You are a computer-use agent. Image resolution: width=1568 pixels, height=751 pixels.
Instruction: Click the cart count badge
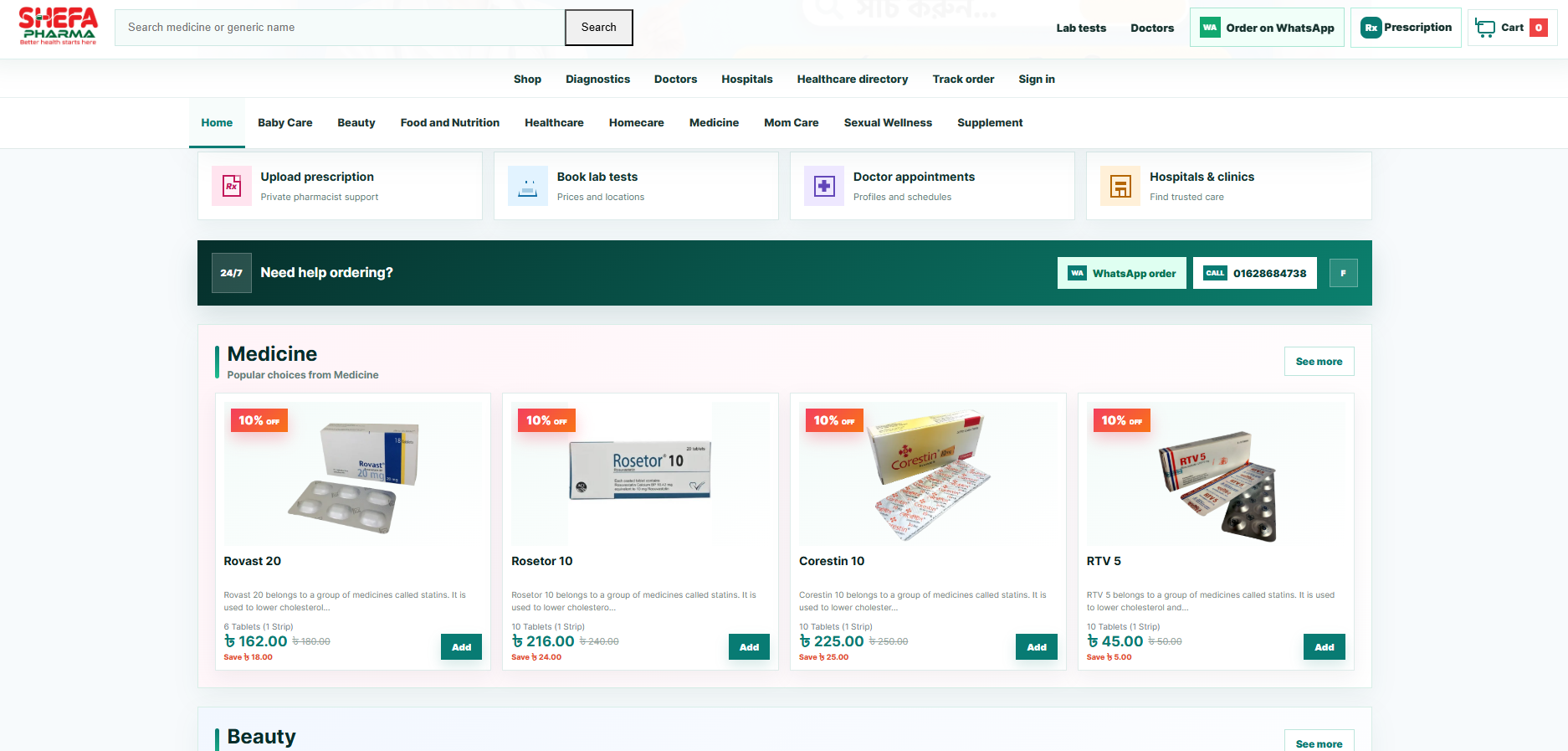point(1538,28)
